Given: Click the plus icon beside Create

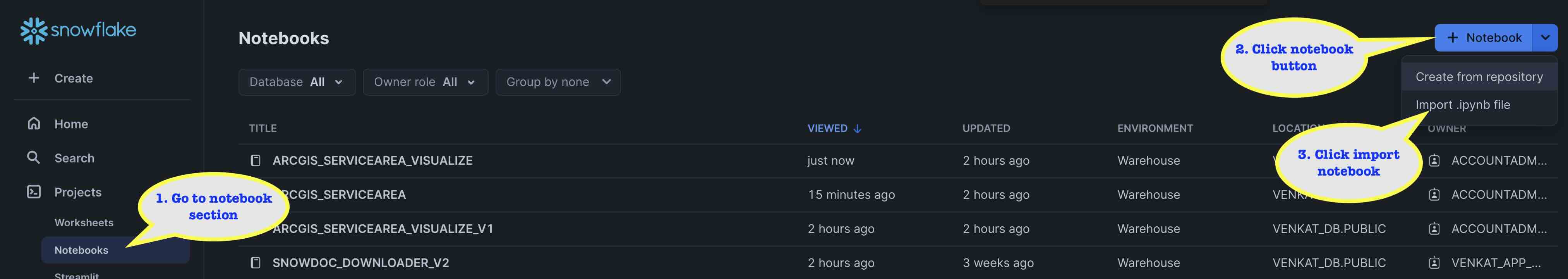Looking at the screenshot, I should [x=34, y=78].
